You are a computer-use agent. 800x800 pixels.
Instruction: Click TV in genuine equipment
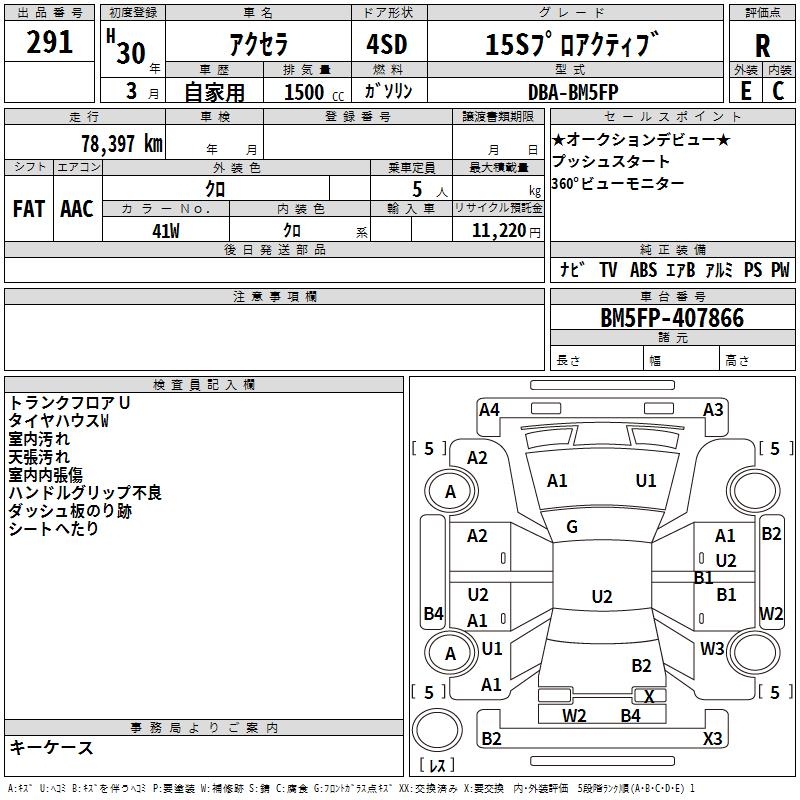tap(608, 270)
